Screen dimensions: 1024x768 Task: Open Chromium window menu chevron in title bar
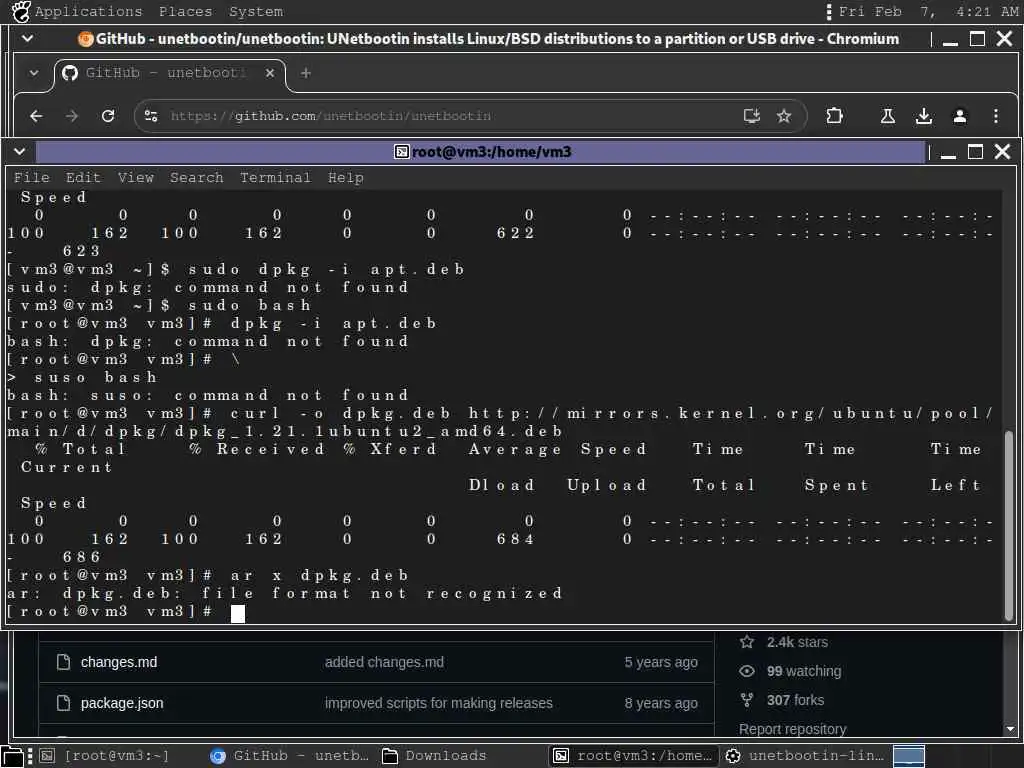click(x=27, y=39)
